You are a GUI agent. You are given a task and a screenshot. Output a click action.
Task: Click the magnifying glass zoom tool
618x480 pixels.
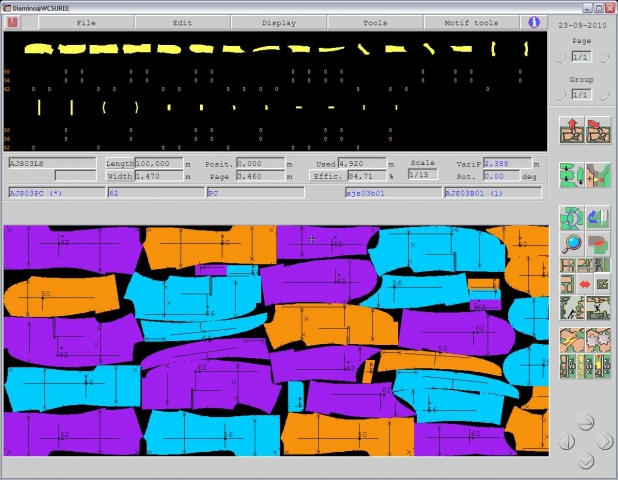coord(571,242)
